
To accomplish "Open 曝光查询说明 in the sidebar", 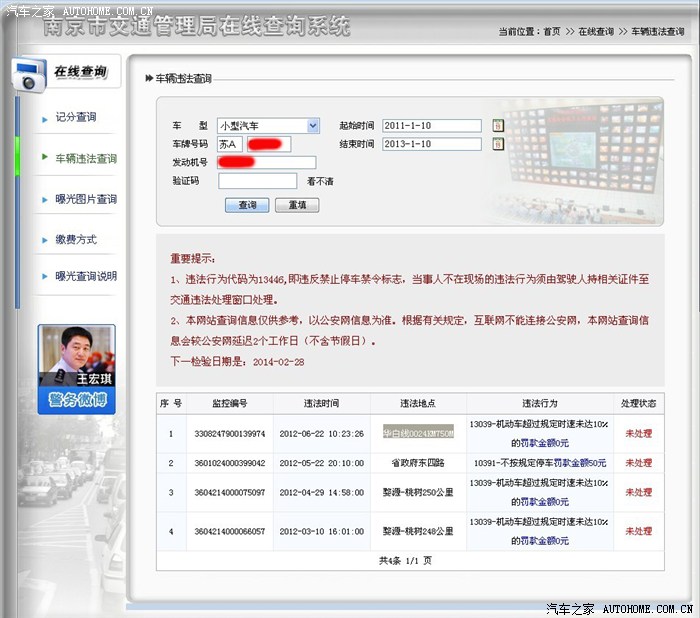I will 85,276.
